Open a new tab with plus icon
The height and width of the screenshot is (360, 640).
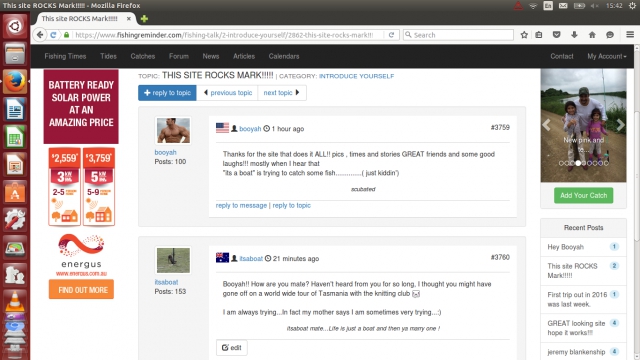pos(144,19)
